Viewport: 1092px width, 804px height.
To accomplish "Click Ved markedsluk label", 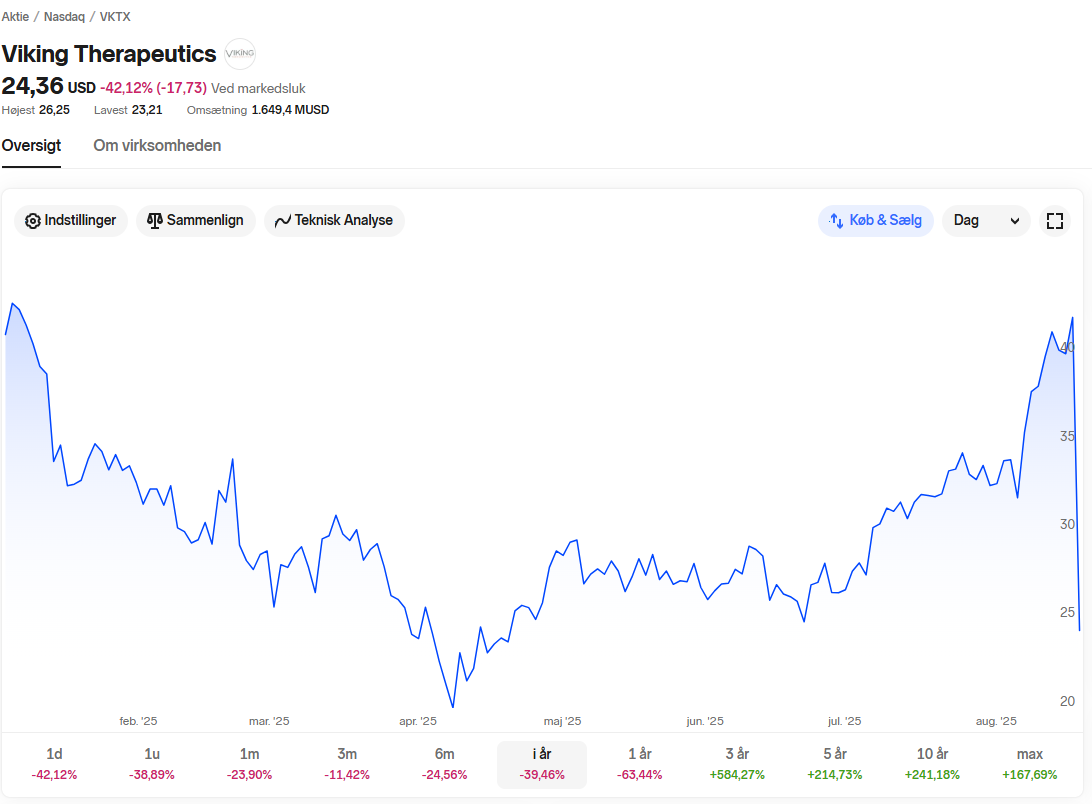I will point(258,88).
